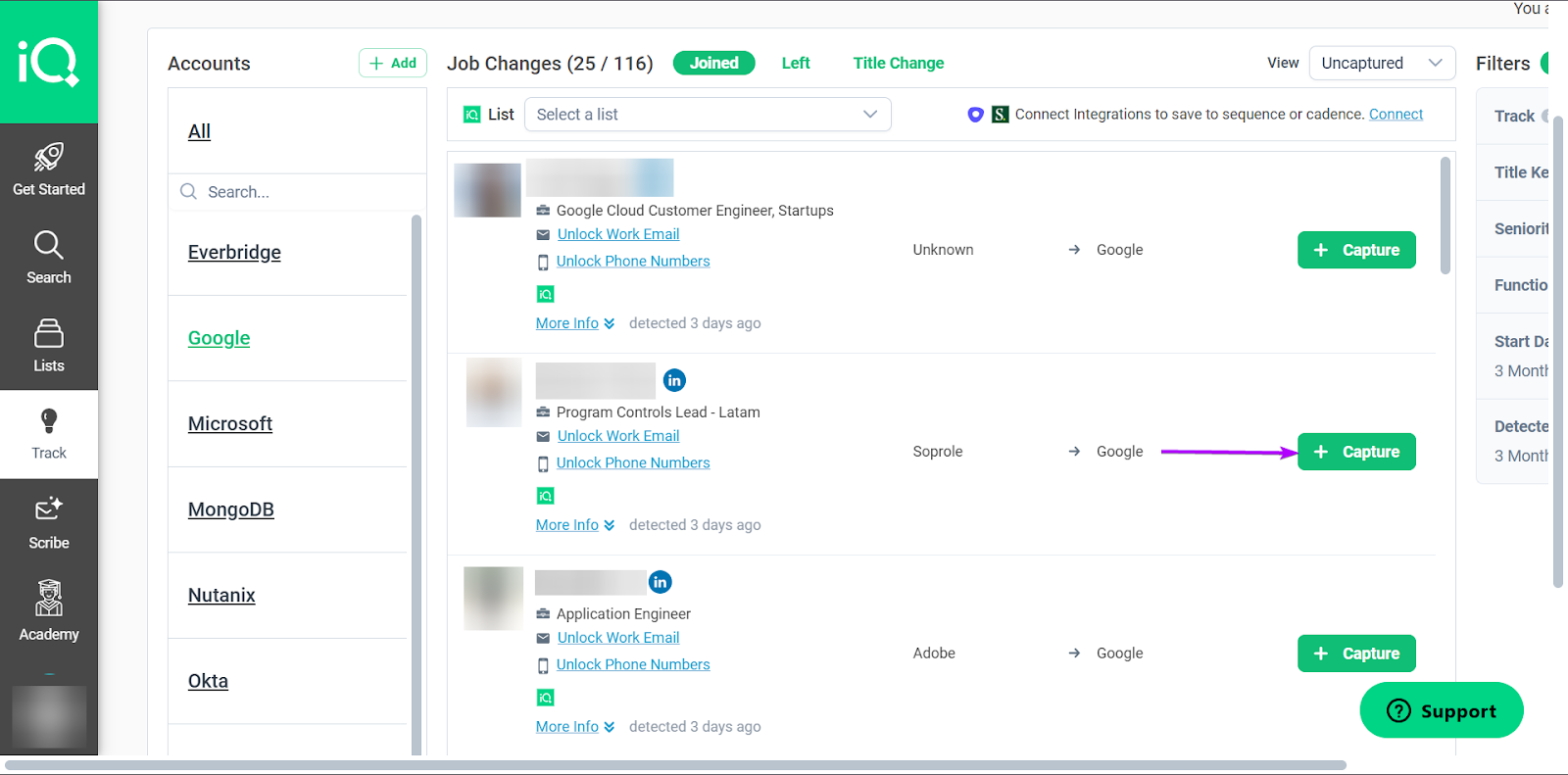Expand the Track filter section
1568x775 pixels.
pos(1514,116)
